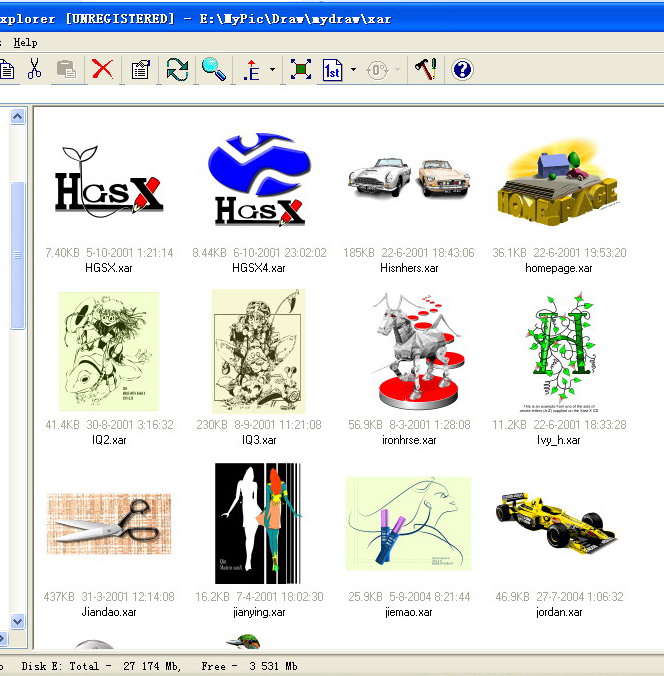Click file name IQ2.xar
Screen dimensions: 664x676
pos(109,440)
